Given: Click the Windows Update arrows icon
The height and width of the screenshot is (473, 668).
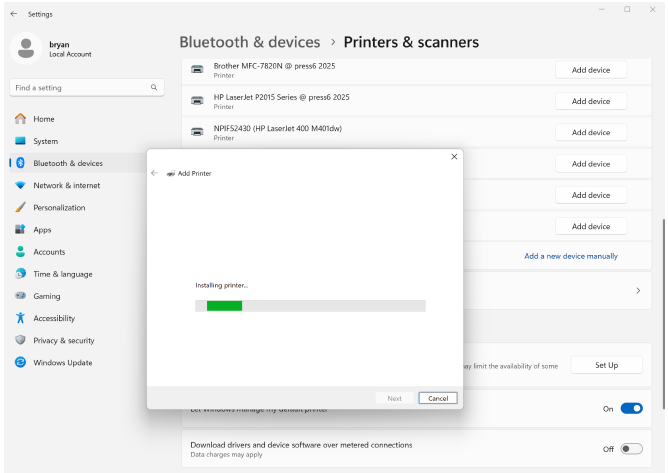Looking at the screenshot, I should [x=20, y=362].
